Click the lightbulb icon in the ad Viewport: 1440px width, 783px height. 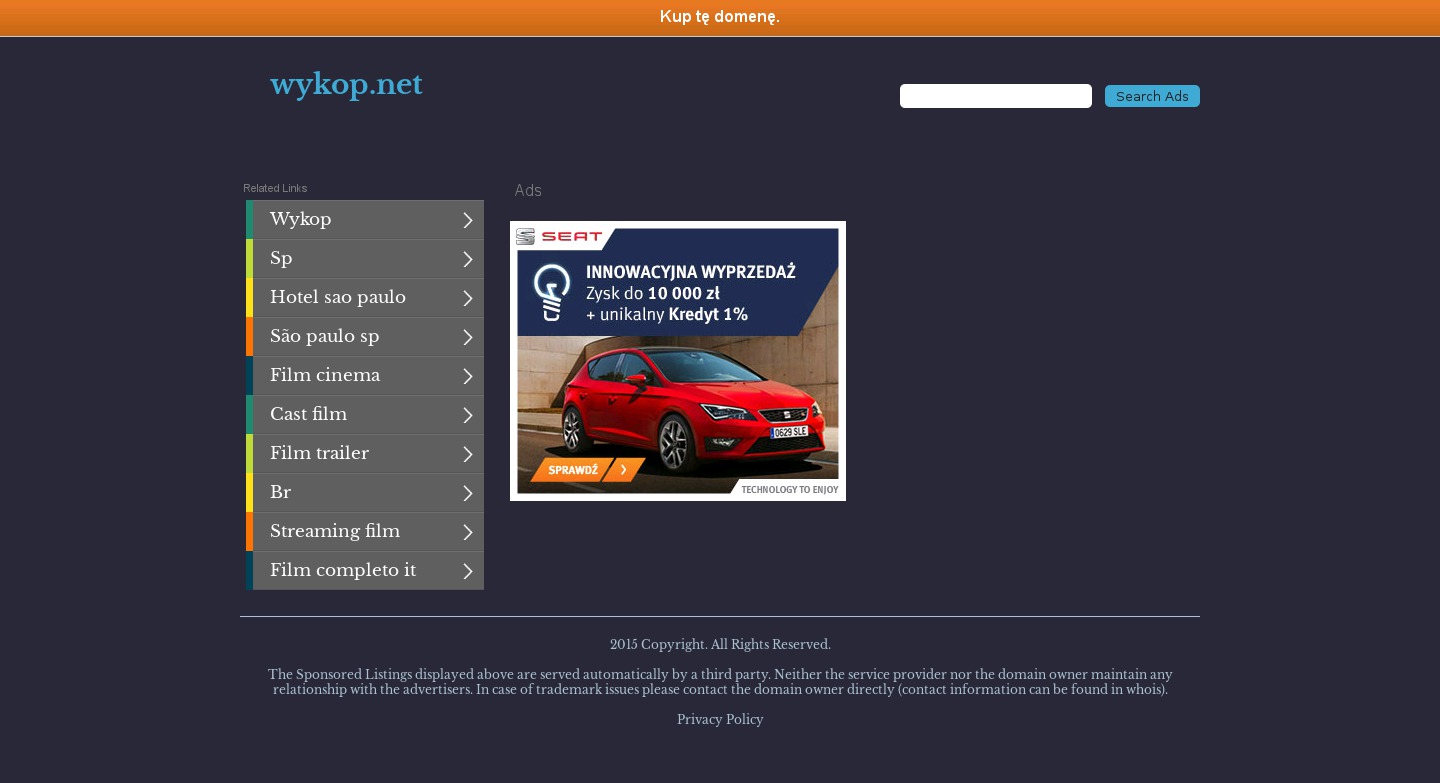pos(551,291)
